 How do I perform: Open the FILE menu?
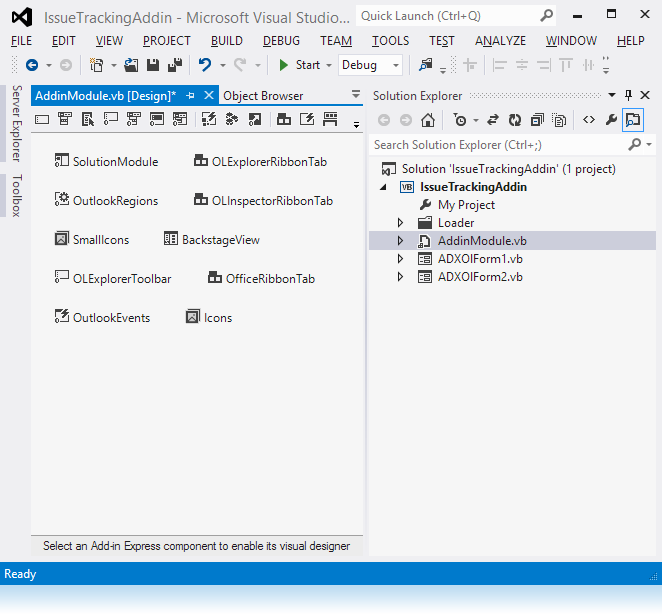coord(21,41)
